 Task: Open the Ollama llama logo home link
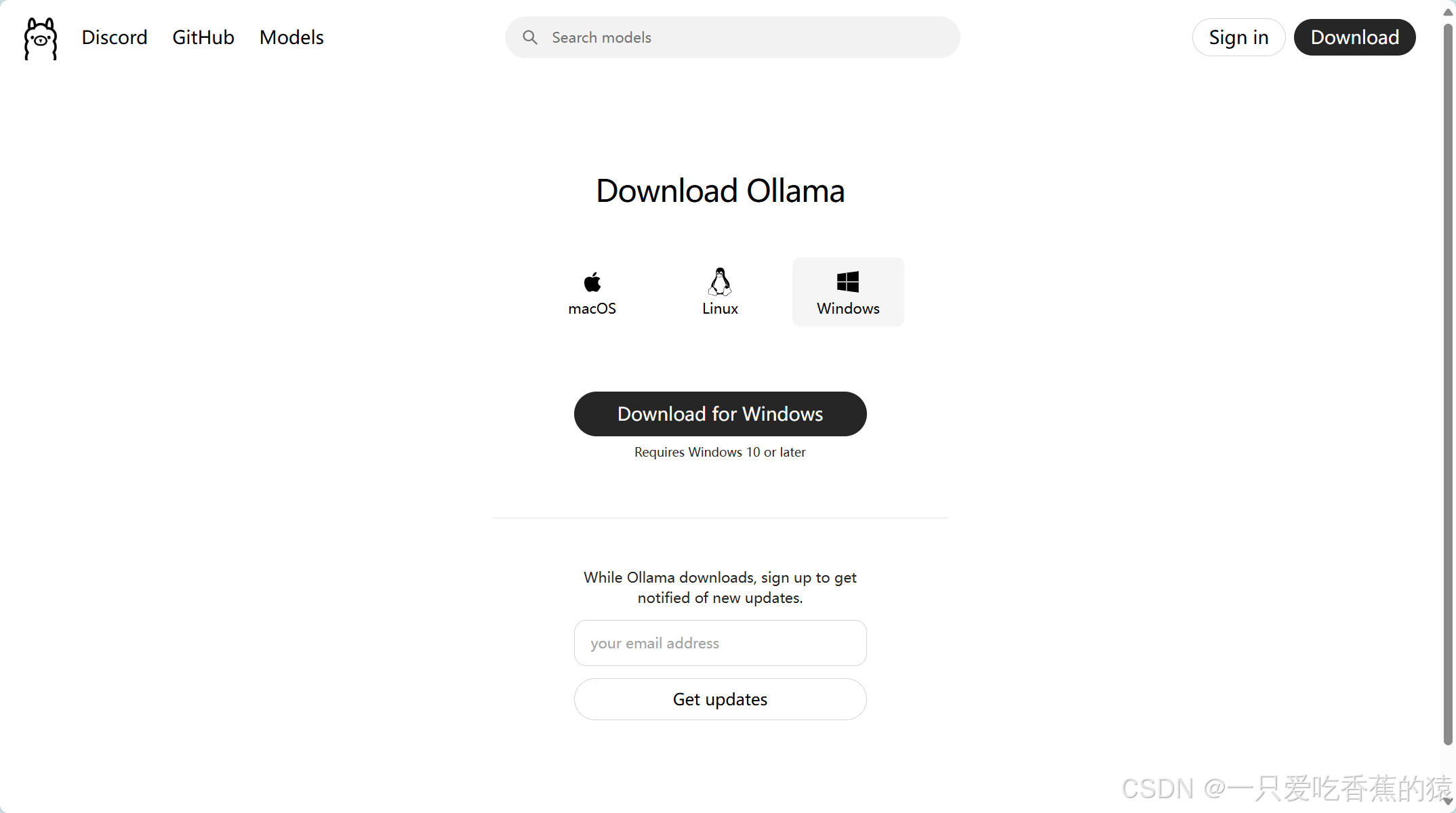tap(41, 39)
